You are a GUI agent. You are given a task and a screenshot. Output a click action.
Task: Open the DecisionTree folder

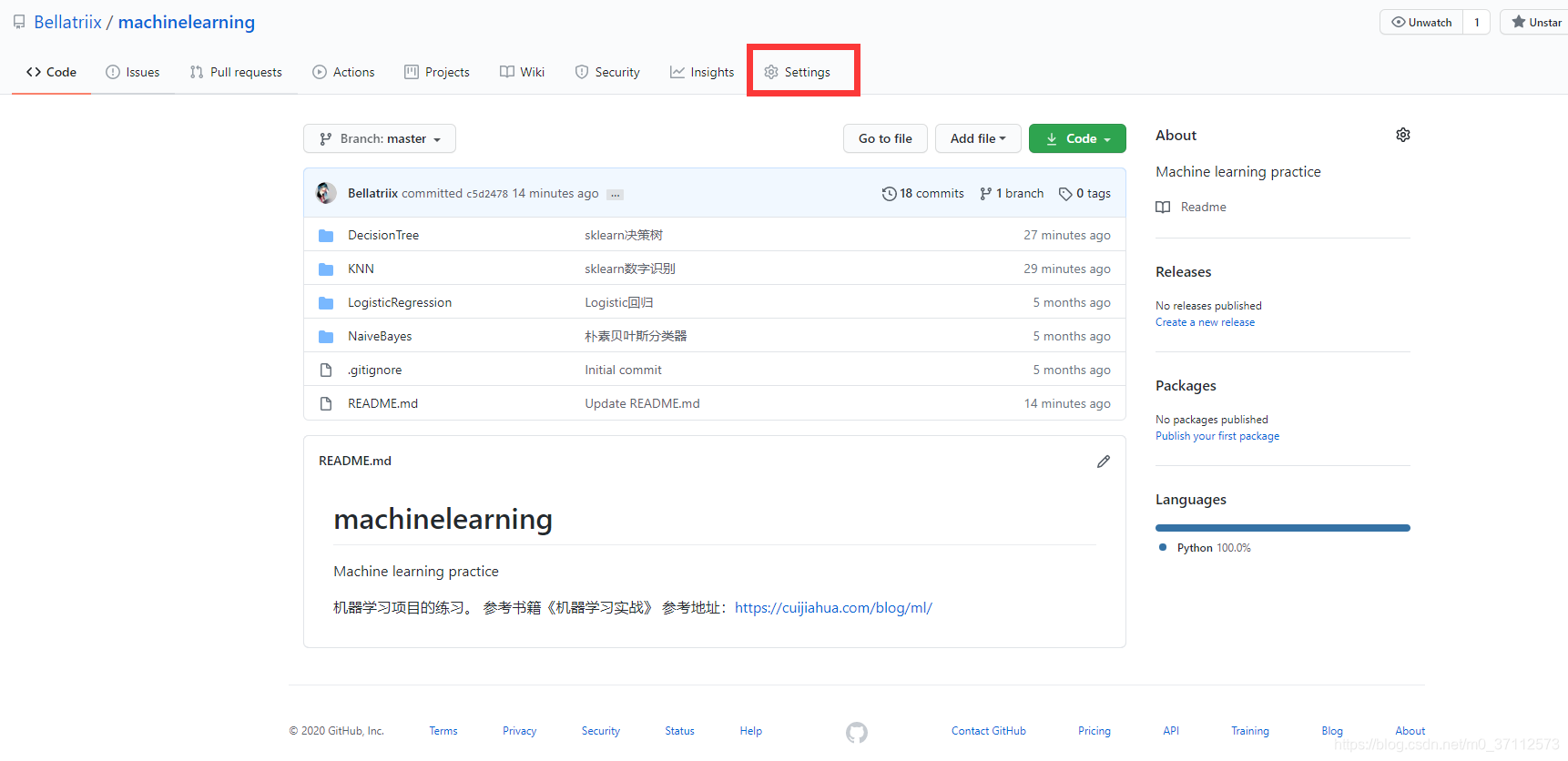383,235
